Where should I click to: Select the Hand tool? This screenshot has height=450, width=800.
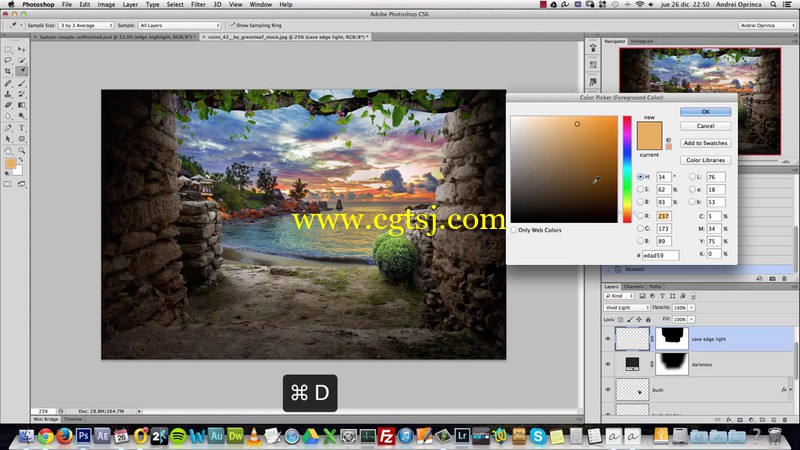[8, 151]
